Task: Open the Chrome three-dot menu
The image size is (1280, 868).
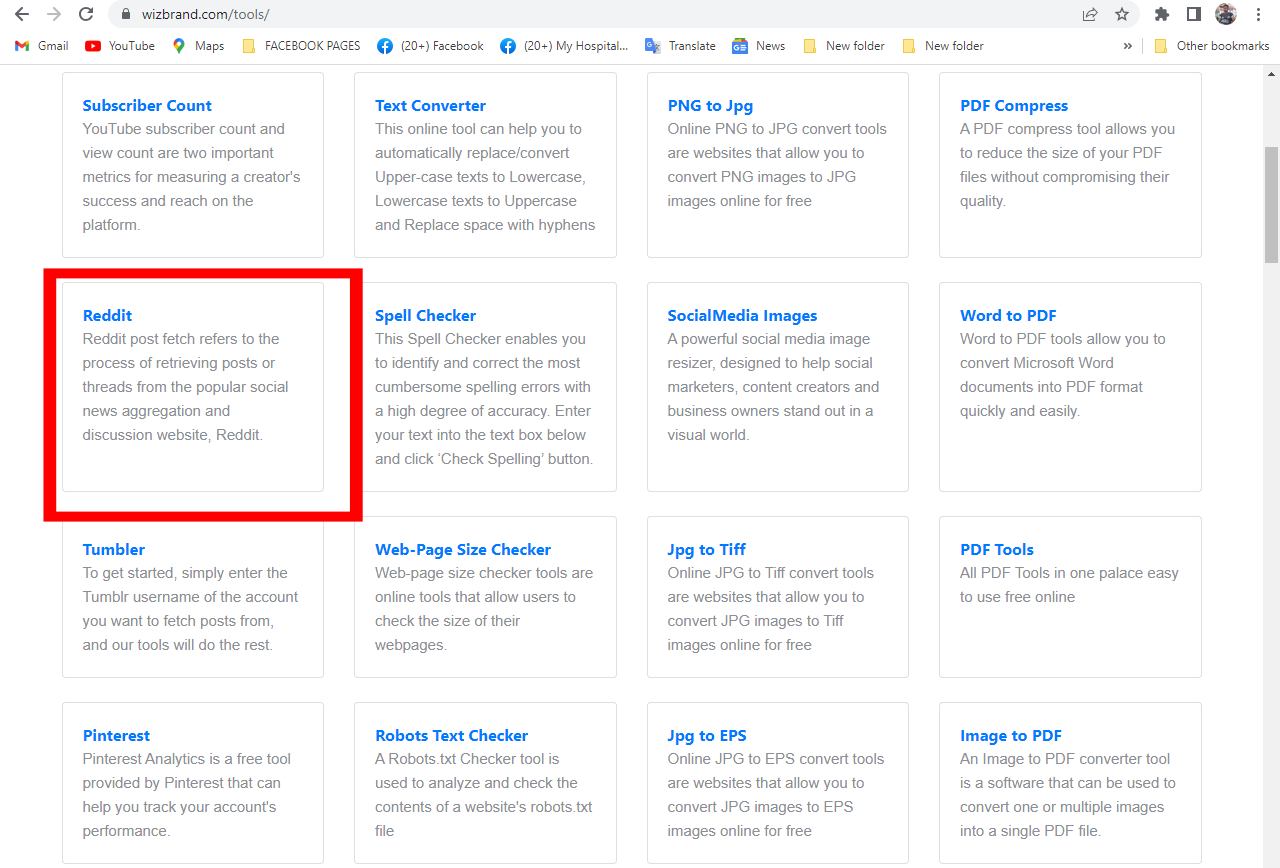Action: click(1258, 14)
